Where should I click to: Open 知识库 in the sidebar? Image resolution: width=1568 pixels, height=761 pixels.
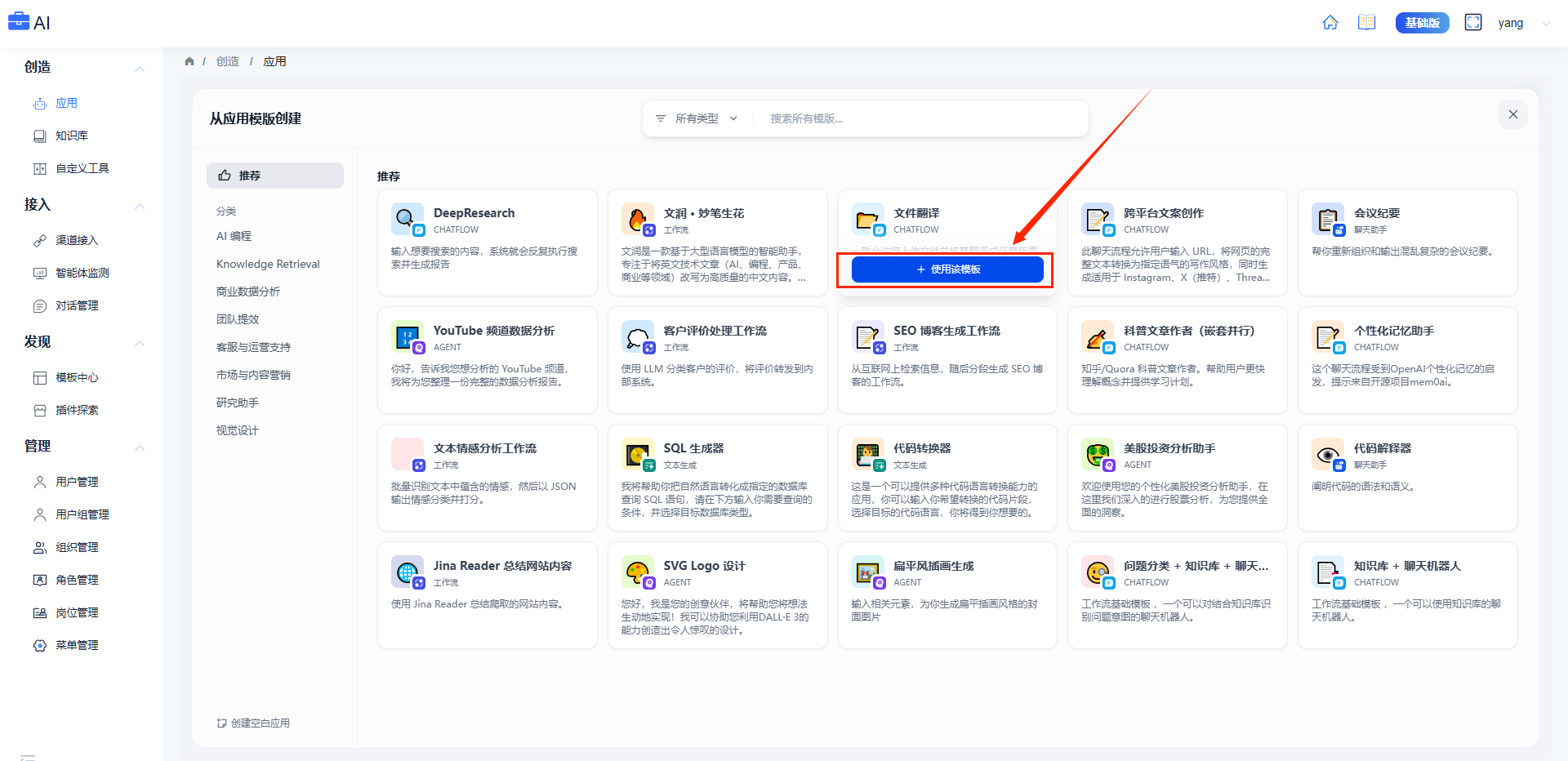click(x=71, y=136)
